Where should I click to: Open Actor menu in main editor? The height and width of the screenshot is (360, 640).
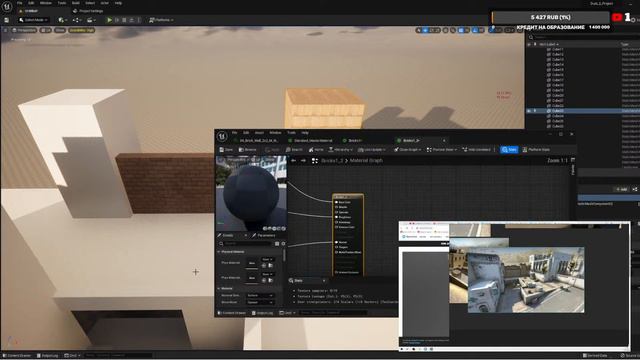(x=104, y=3)
